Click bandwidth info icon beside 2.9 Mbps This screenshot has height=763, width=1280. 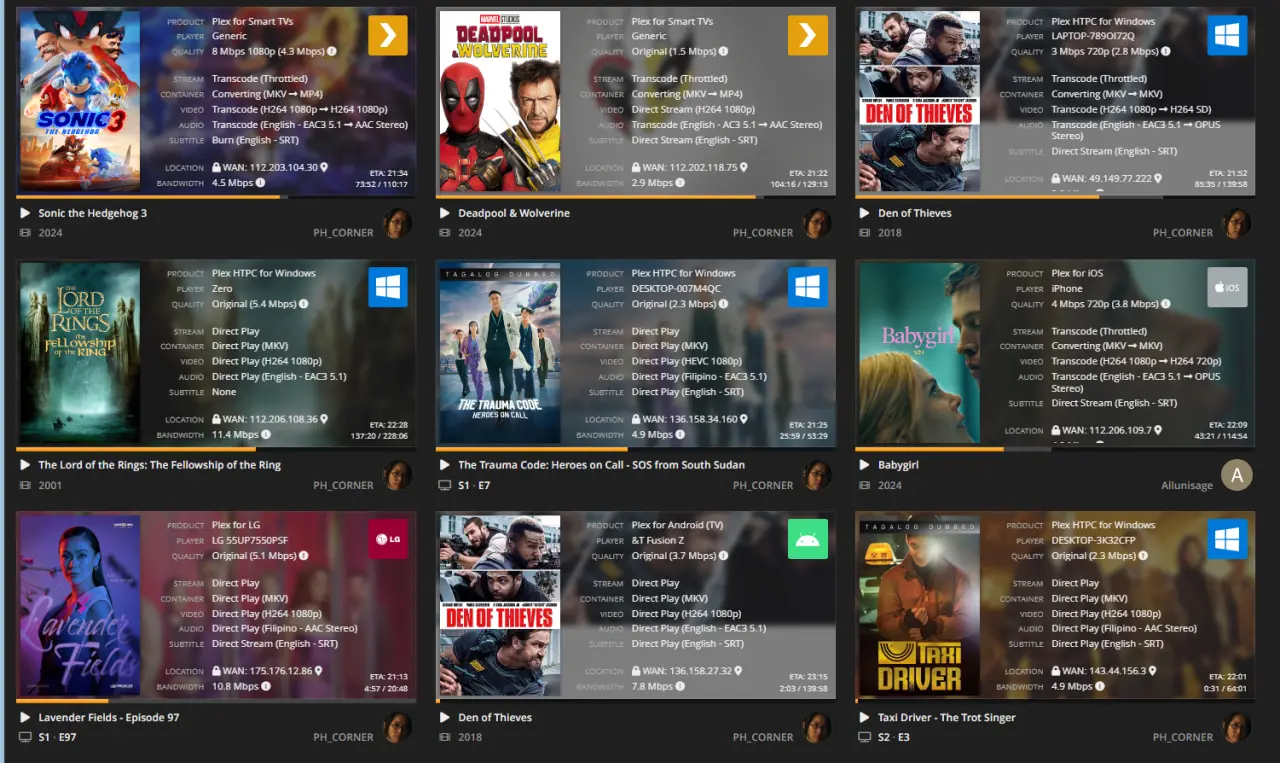tap(680, 183)
